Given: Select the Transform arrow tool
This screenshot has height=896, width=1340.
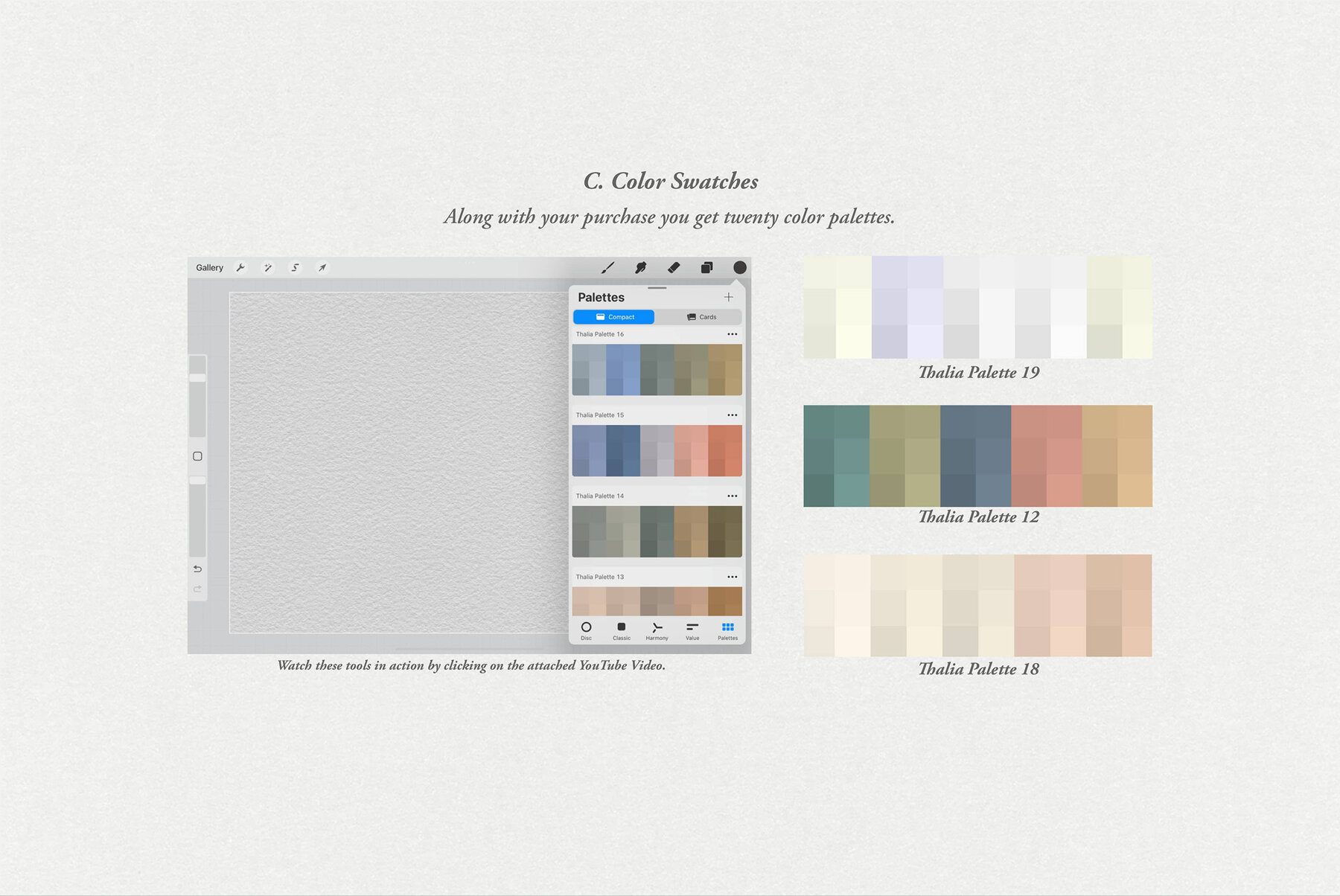Looking at the screenshot, I should (x=322, y=268).
